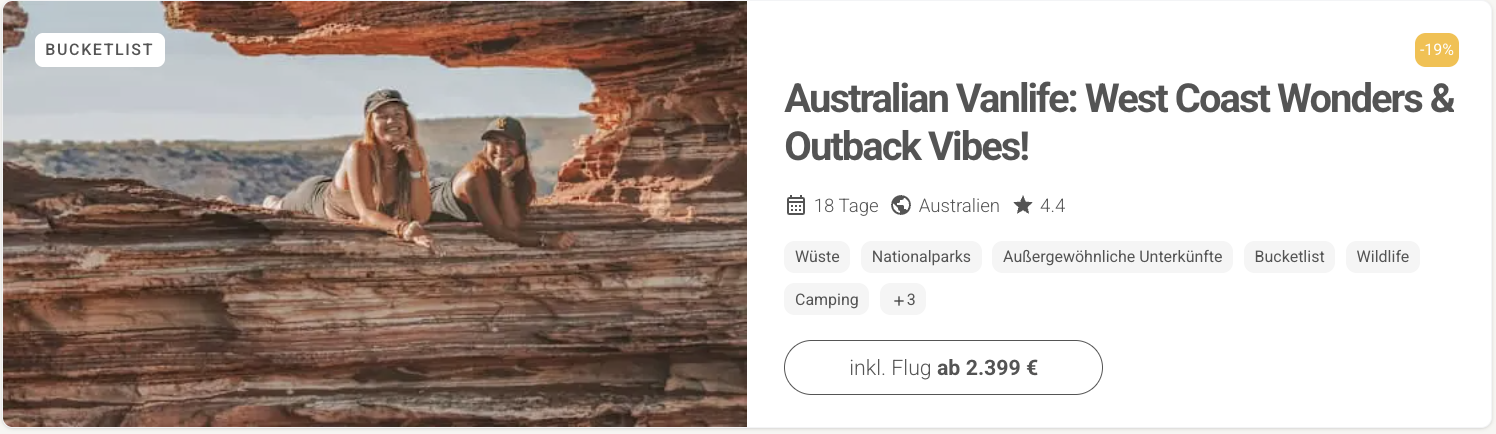The width and height of the screenshot is (1496, 434).
Task: Open the Australian Vanlife trip title link
Action: (1119, 122)
